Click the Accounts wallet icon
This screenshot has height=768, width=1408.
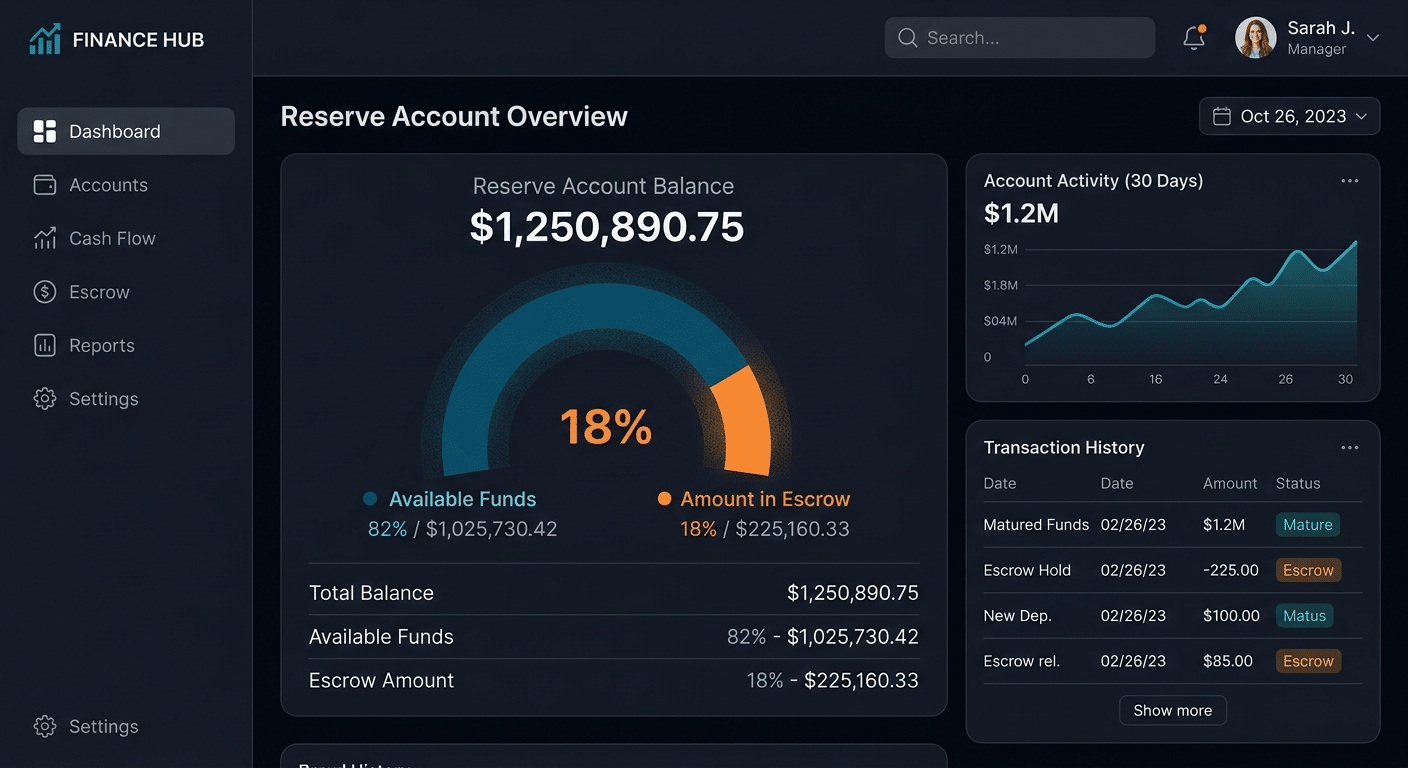point(45,185)
